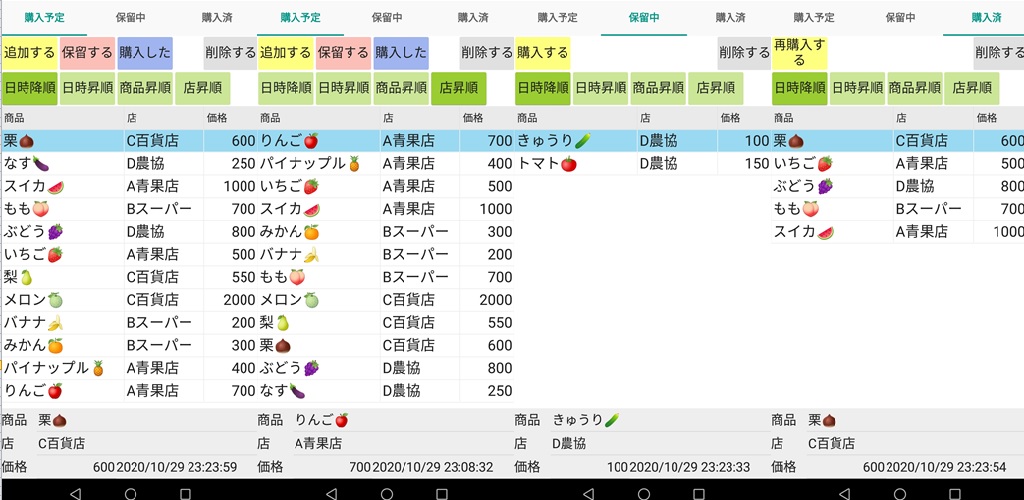Select 保留中 tab on the fourth screen
This screenshot has width=1024, height=500.
click(900, 18)
